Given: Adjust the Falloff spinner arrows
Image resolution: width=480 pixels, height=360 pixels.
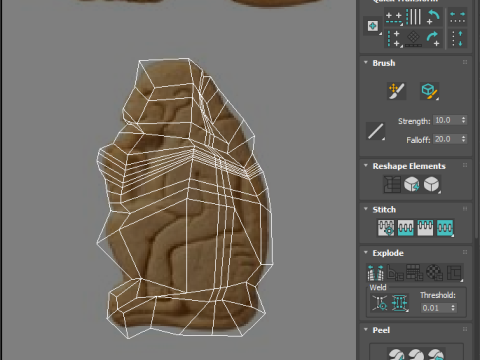Looking at the screenshot, I should click(x=464, y=139).
